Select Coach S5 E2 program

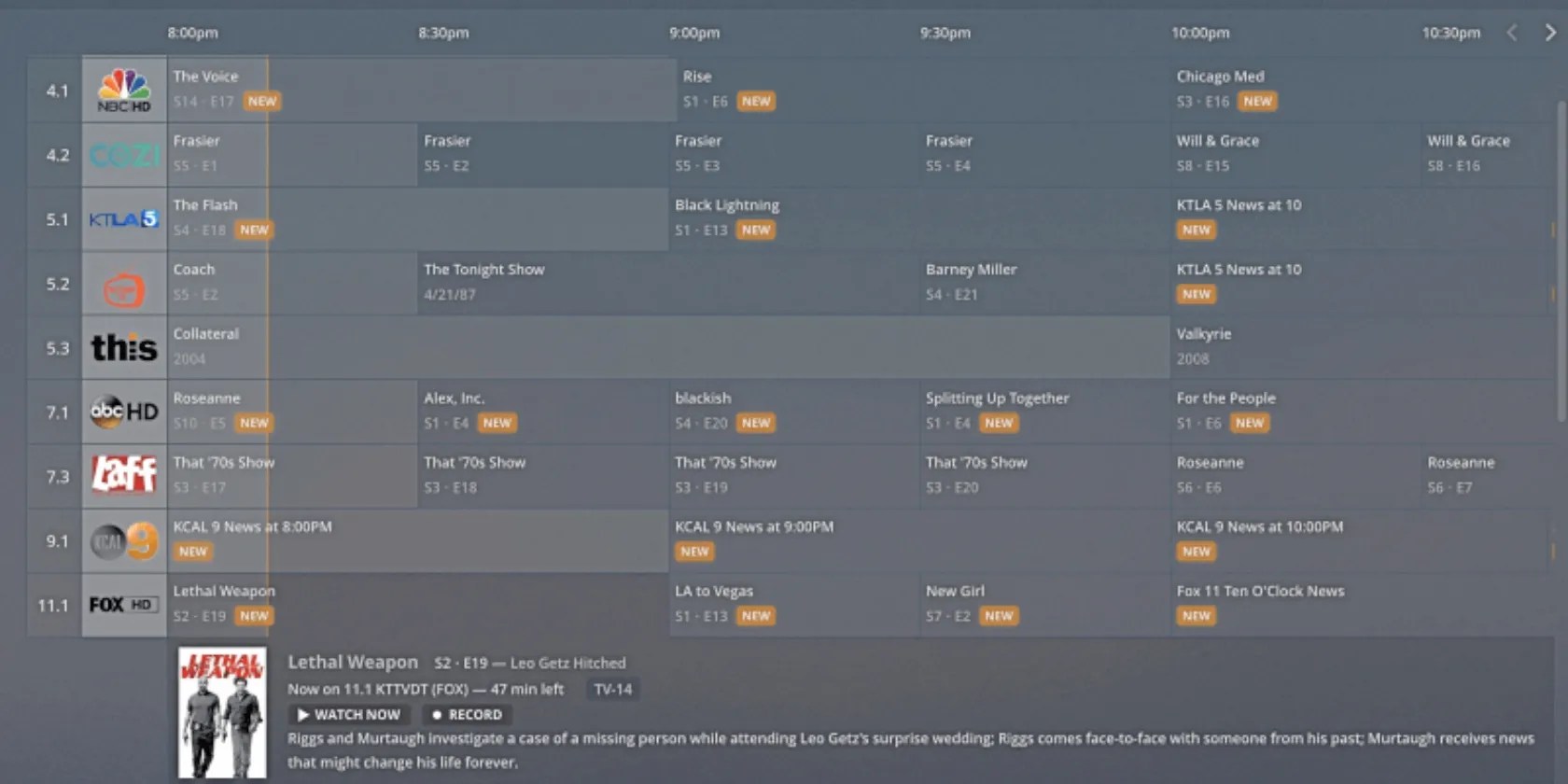point(292,284)
